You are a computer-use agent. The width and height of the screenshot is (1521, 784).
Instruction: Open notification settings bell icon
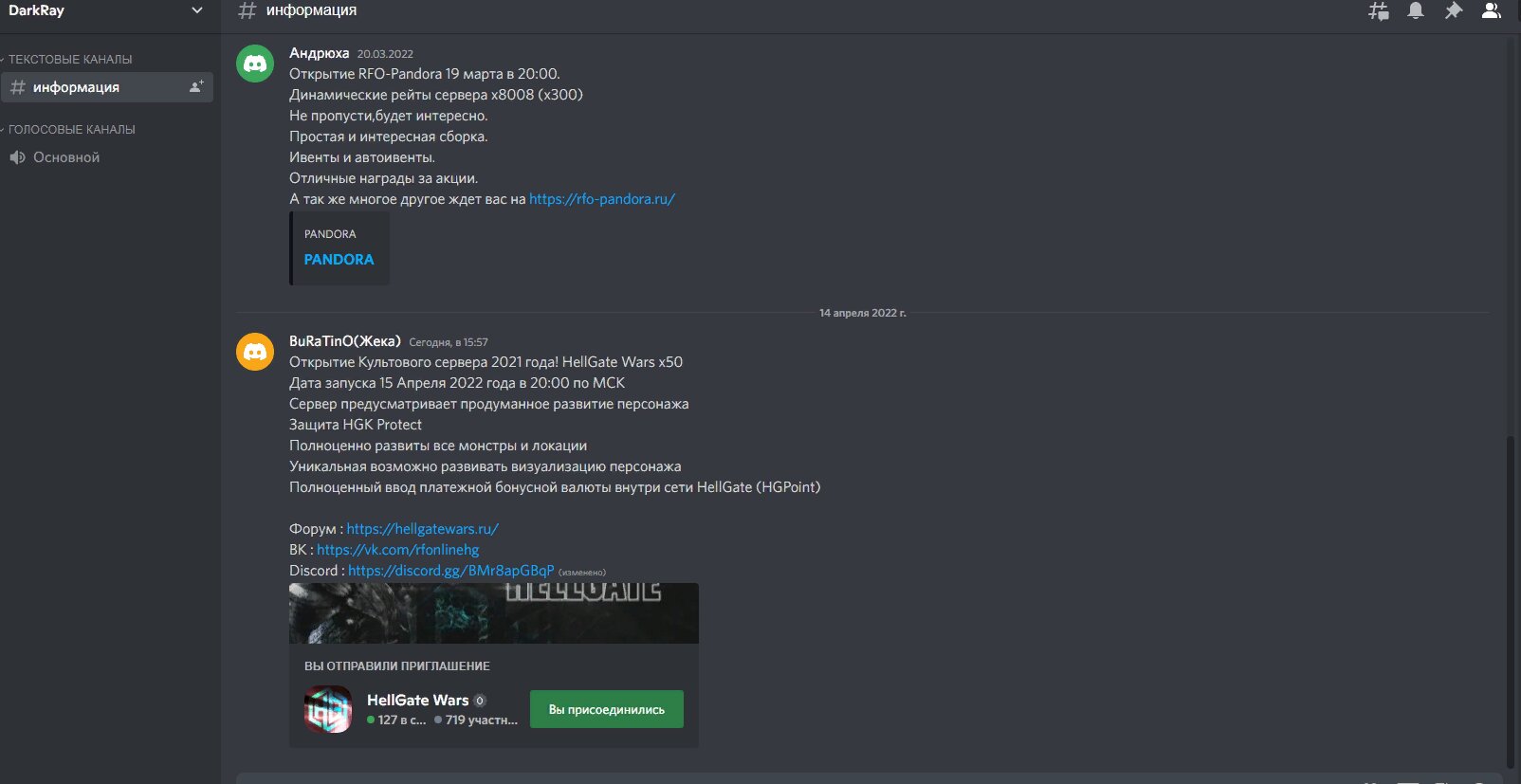tap(1416, 10)
